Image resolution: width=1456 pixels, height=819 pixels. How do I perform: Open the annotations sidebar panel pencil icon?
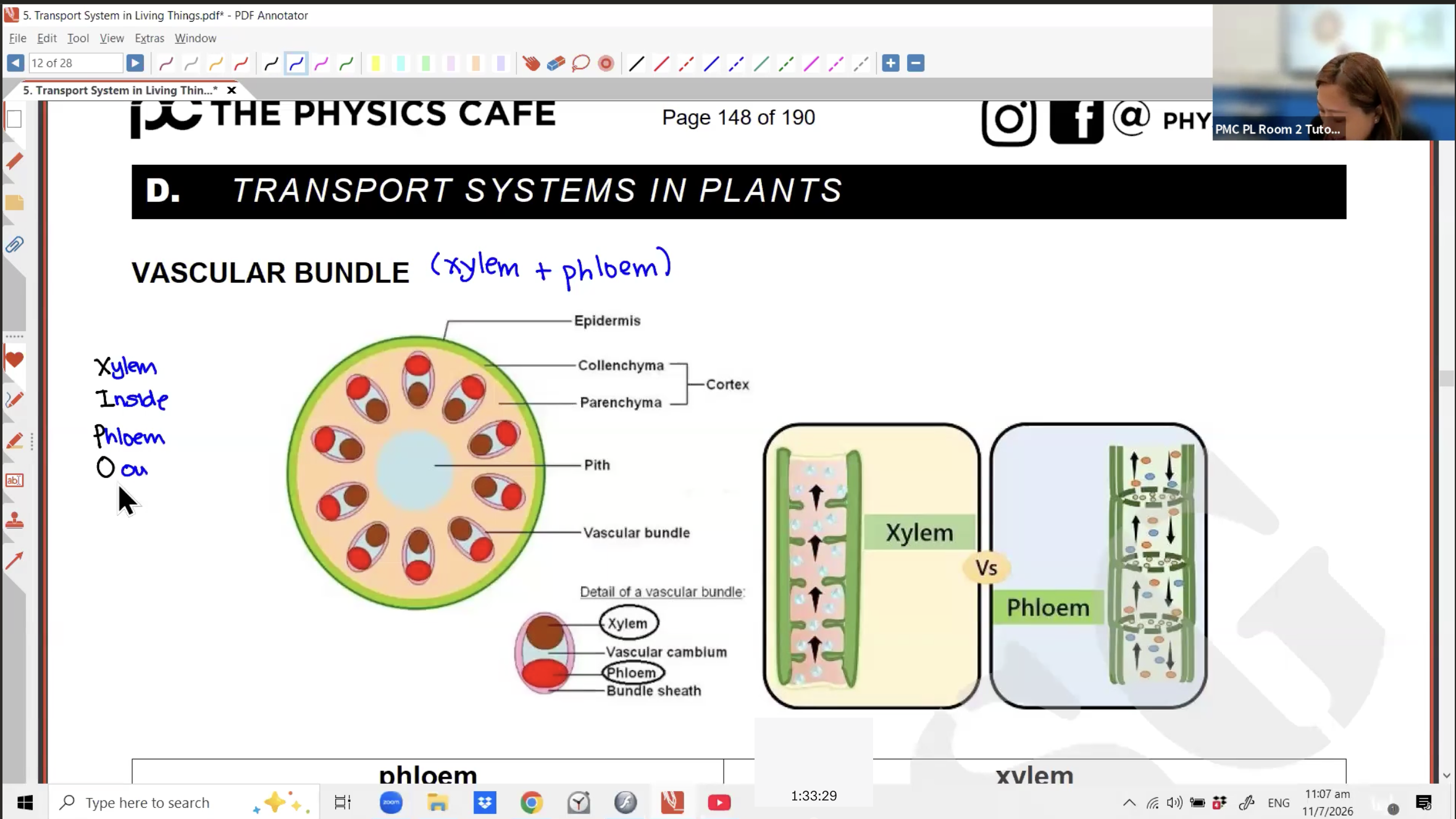14,161
